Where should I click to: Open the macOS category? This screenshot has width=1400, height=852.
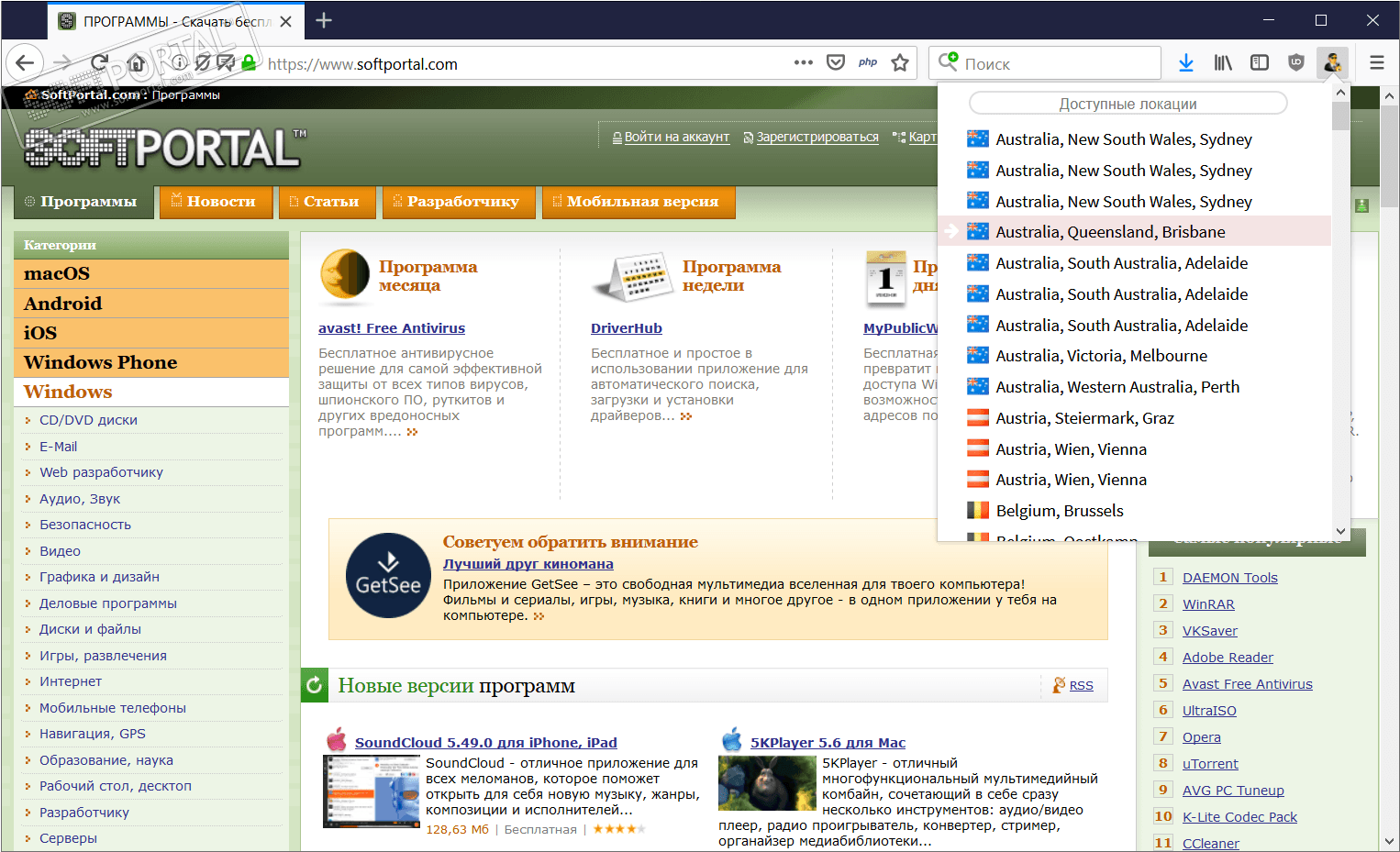pyautogui.click(x=151, y=274)
